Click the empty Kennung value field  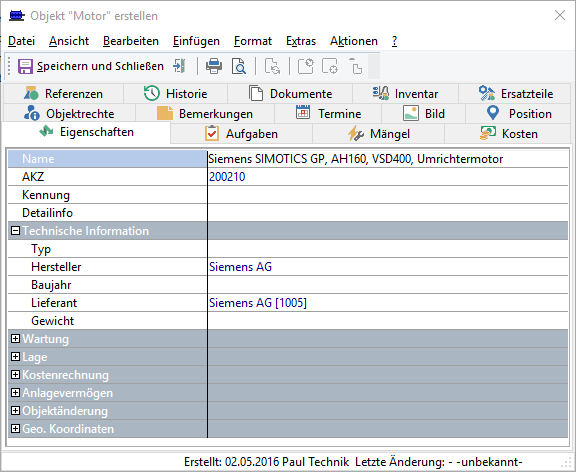click(388, 195)
